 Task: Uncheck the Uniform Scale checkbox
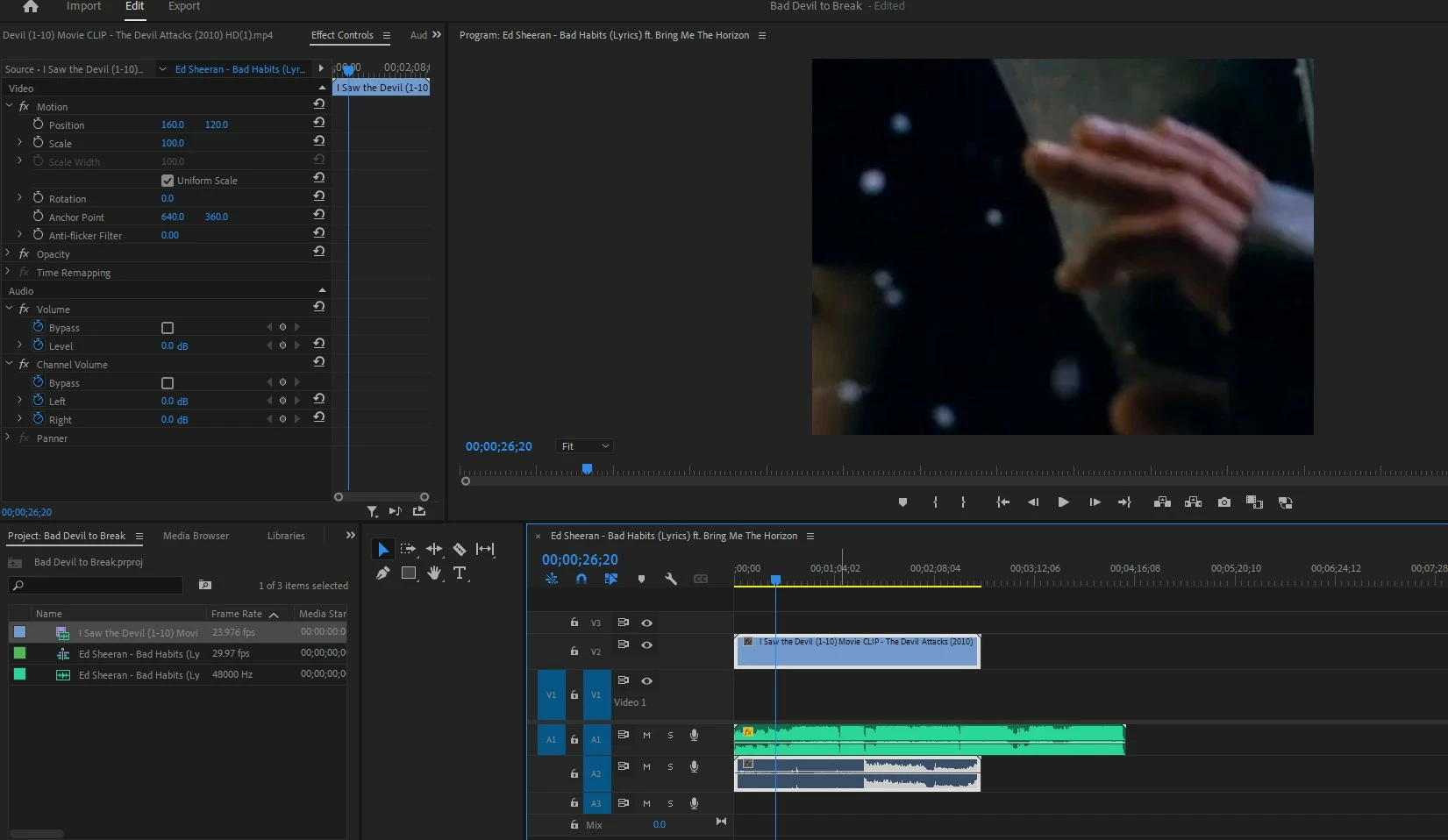[168, 181]
